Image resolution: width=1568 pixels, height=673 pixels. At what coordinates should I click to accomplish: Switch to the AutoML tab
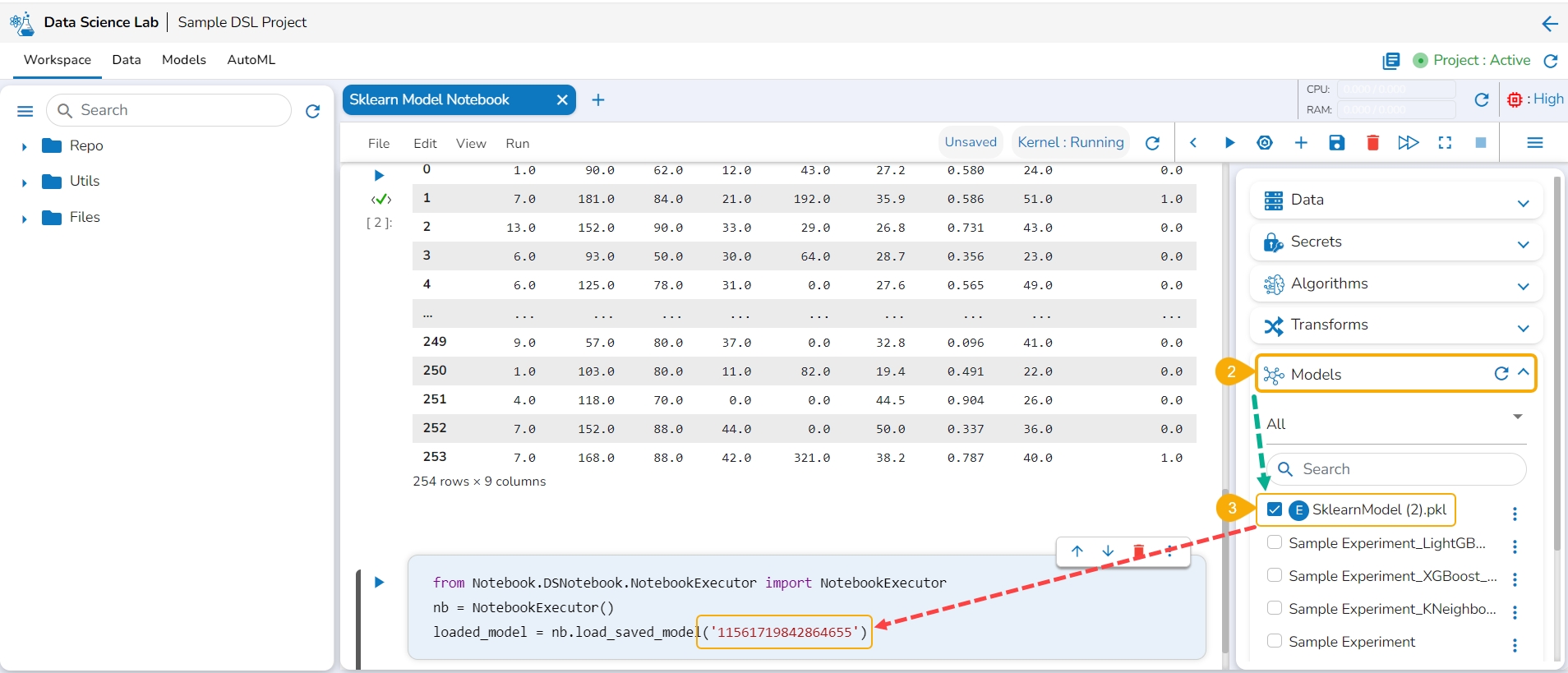pyautogui.click(x=251, y=60)
